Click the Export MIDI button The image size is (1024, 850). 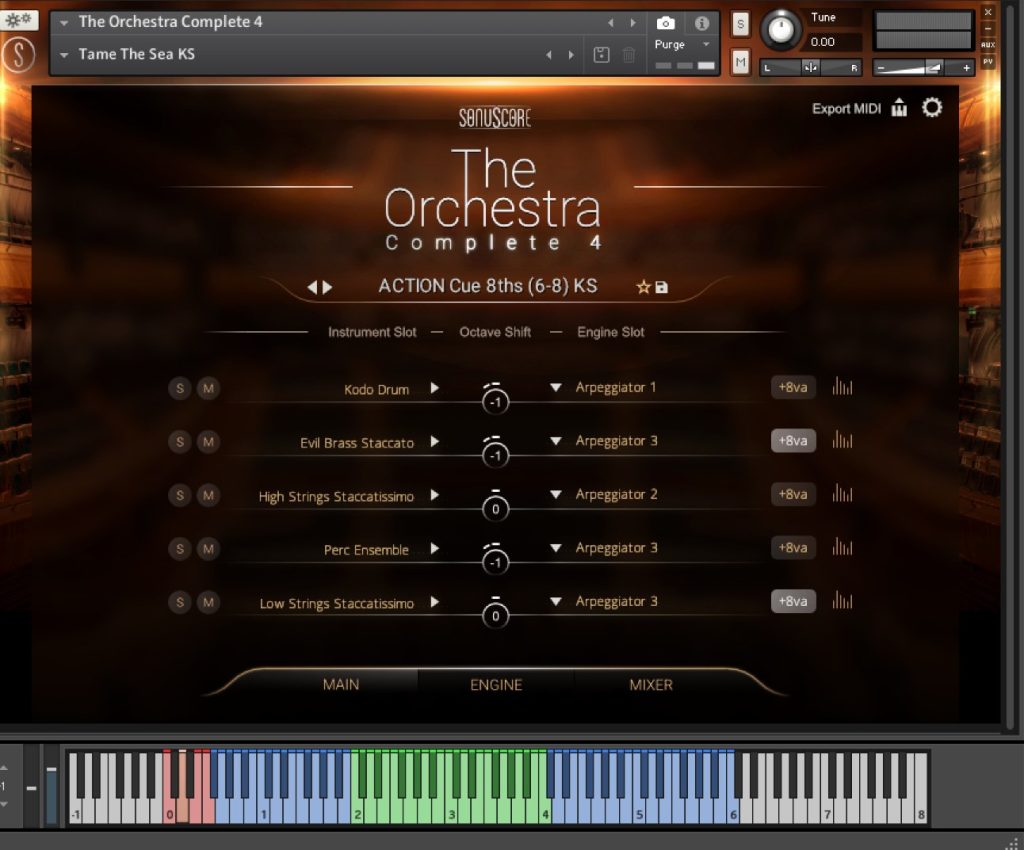click(x=846, y=109)
